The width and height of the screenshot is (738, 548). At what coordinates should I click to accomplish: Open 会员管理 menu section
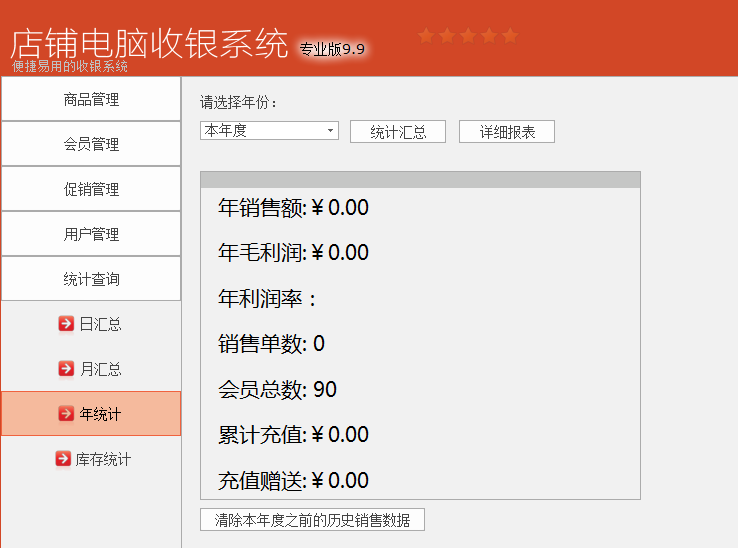[x=91, y=144]
